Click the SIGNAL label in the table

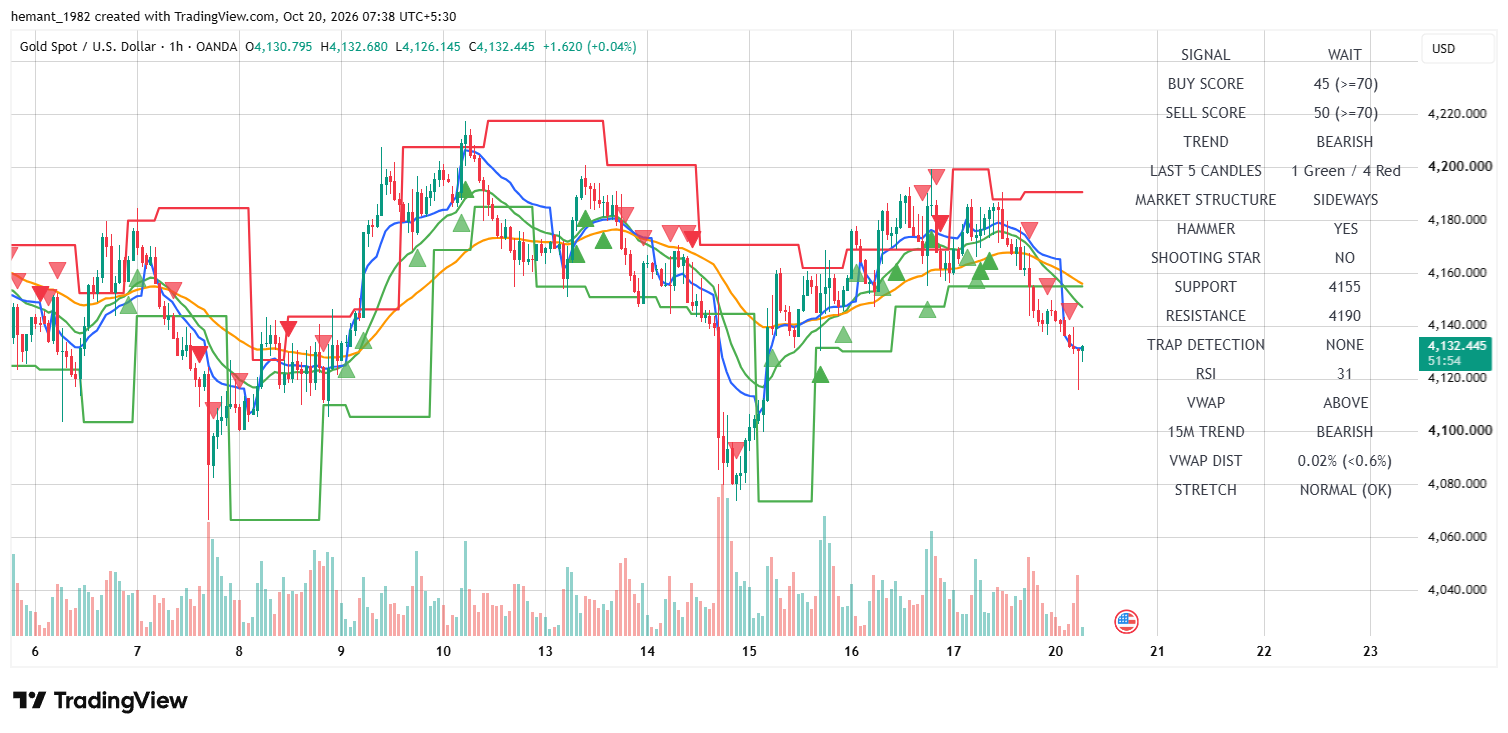(1205, 55)
